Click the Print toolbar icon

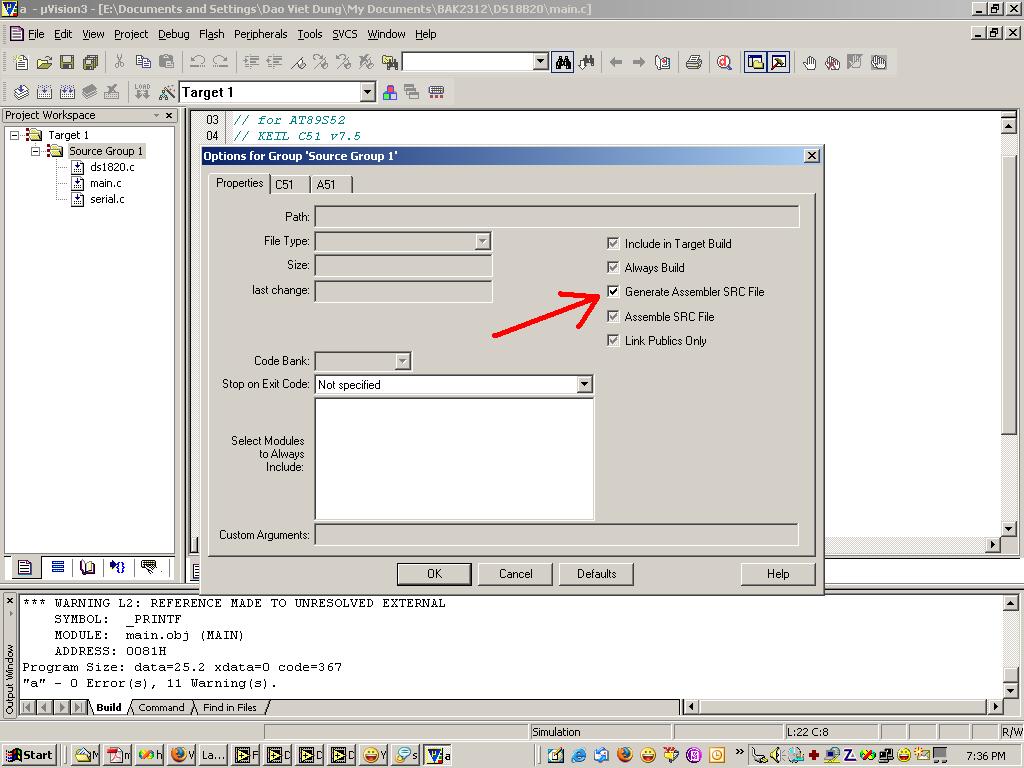[x=693, y=62]
